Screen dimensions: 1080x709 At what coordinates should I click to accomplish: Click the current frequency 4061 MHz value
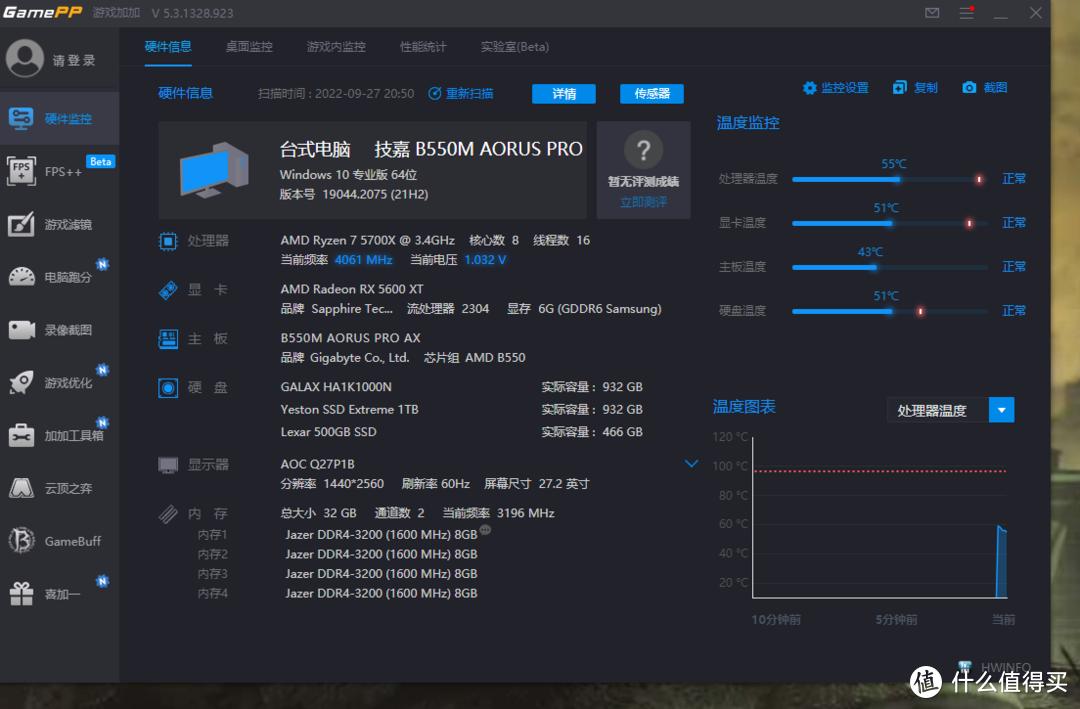tap(363, 260)
